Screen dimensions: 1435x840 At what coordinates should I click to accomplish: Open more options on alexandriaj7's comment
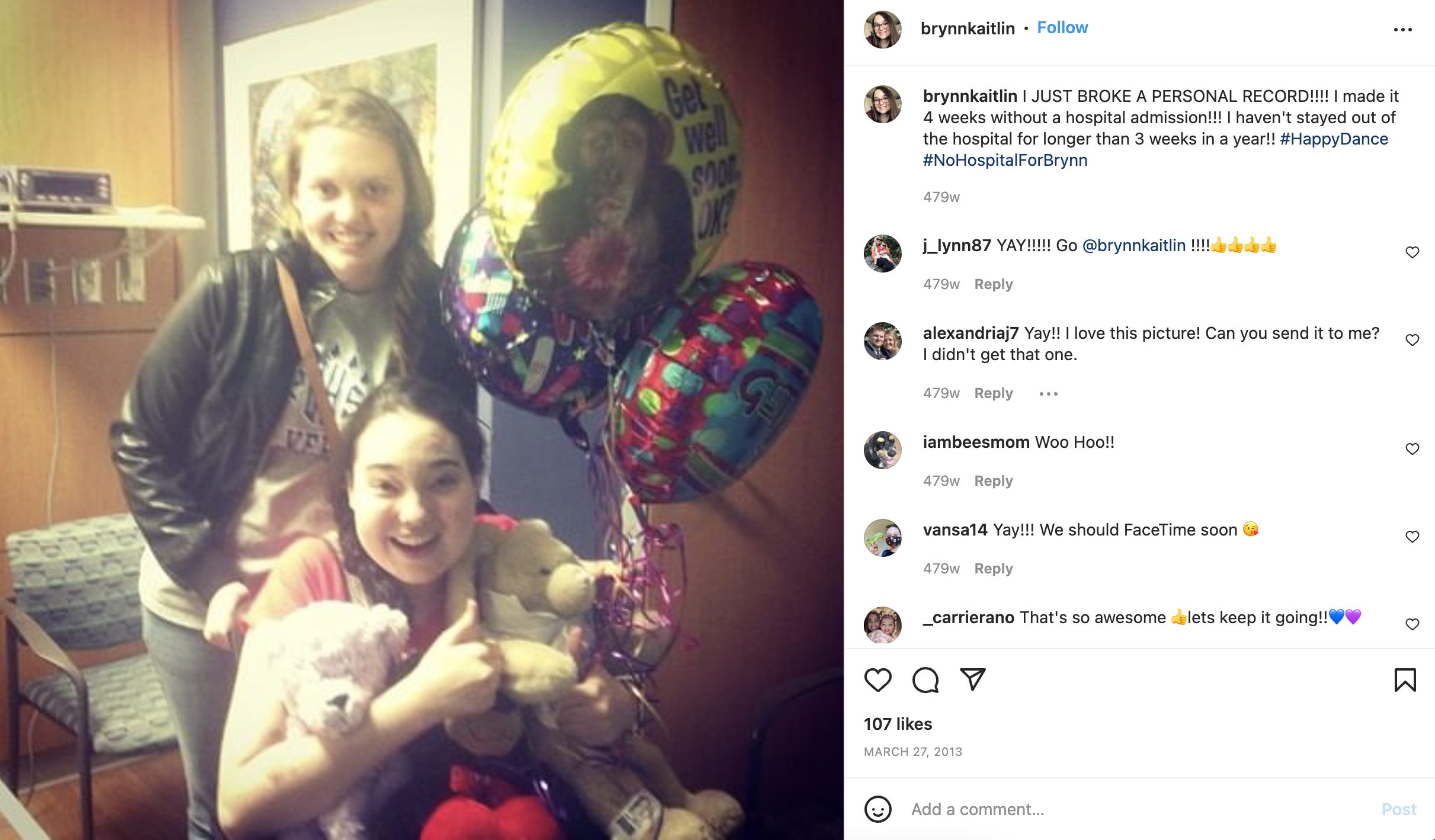click(1048, 393)
